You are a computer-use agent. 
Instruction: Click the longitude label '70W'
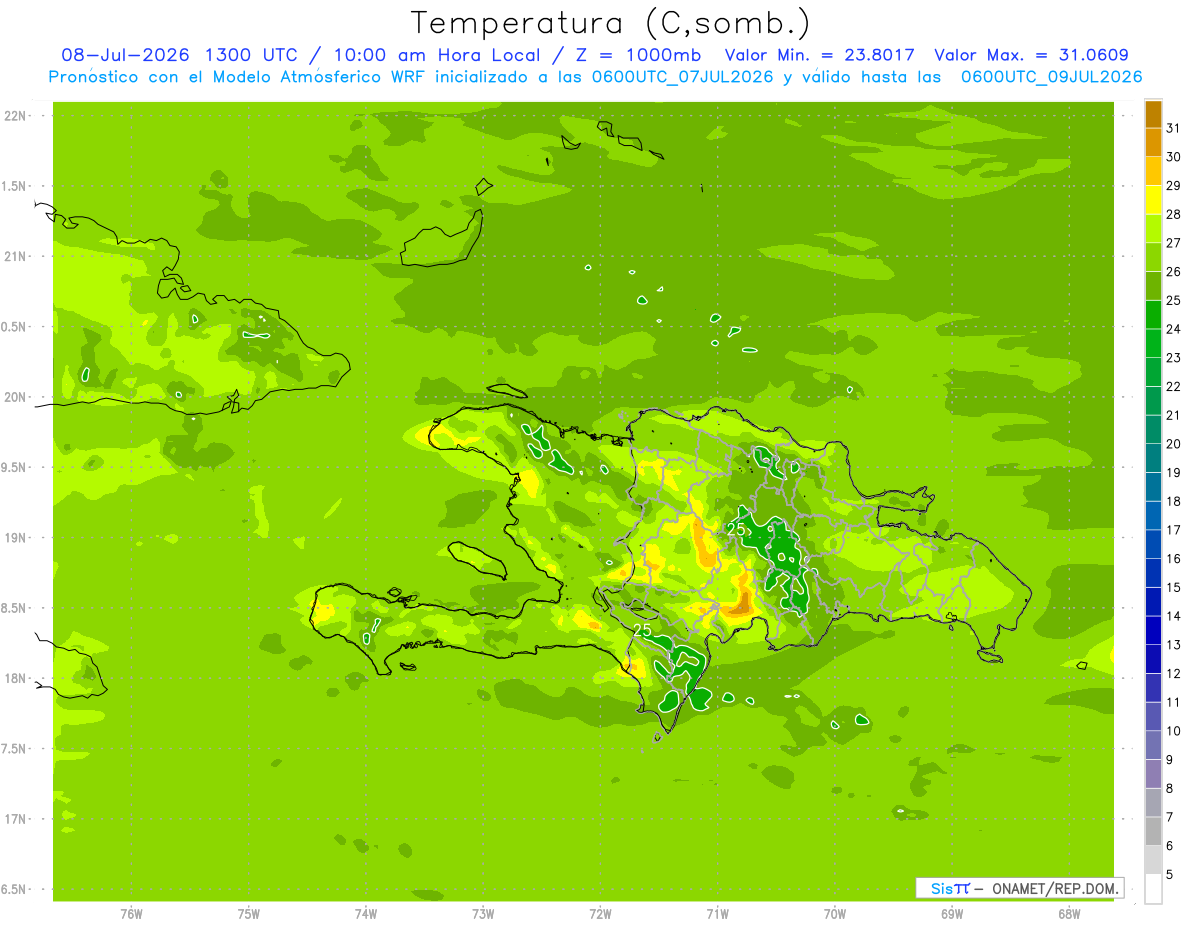835,915
